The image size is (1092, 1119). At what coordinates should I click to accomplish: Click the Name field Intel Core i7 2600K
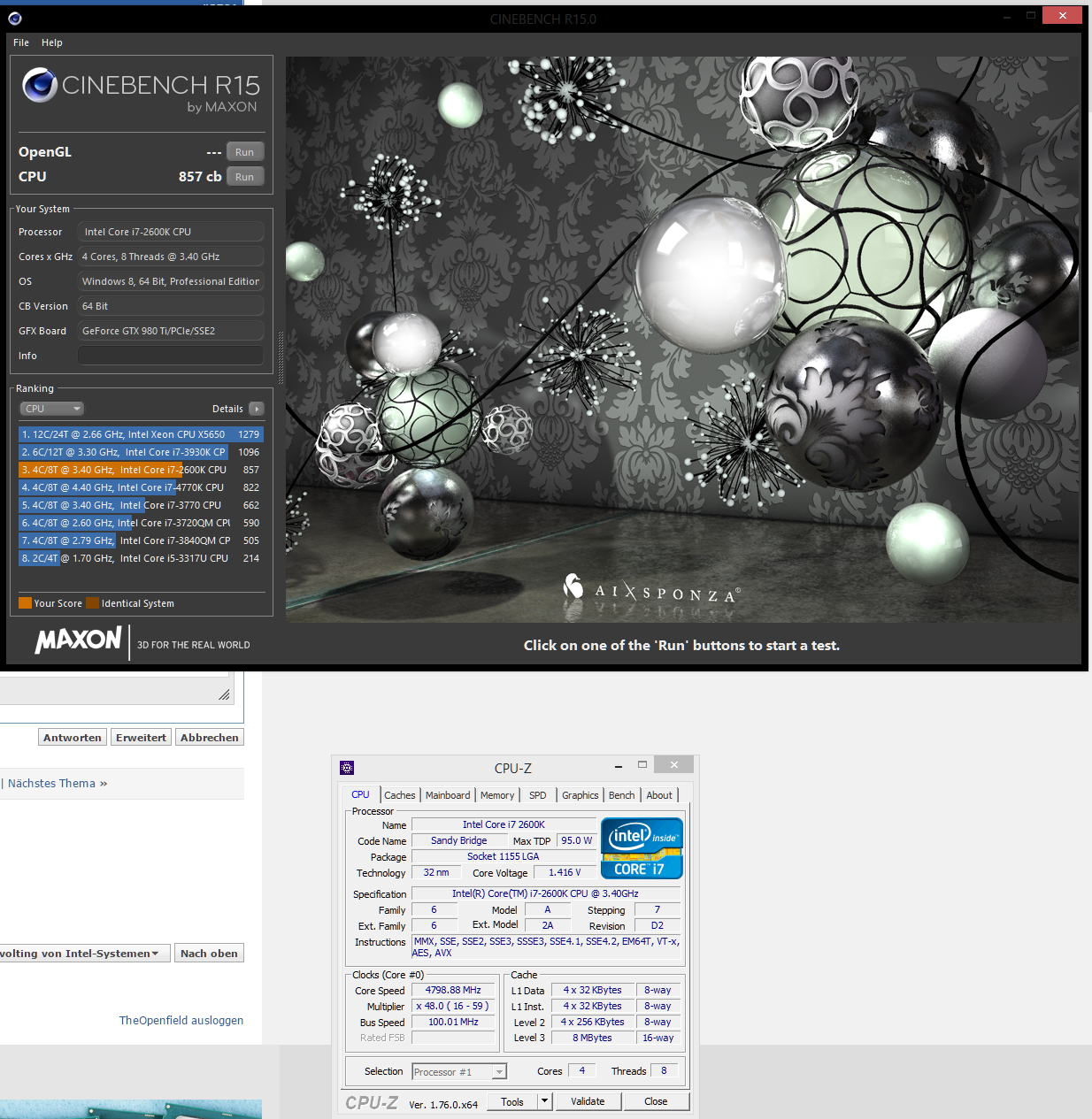click(x=504, y=825)
